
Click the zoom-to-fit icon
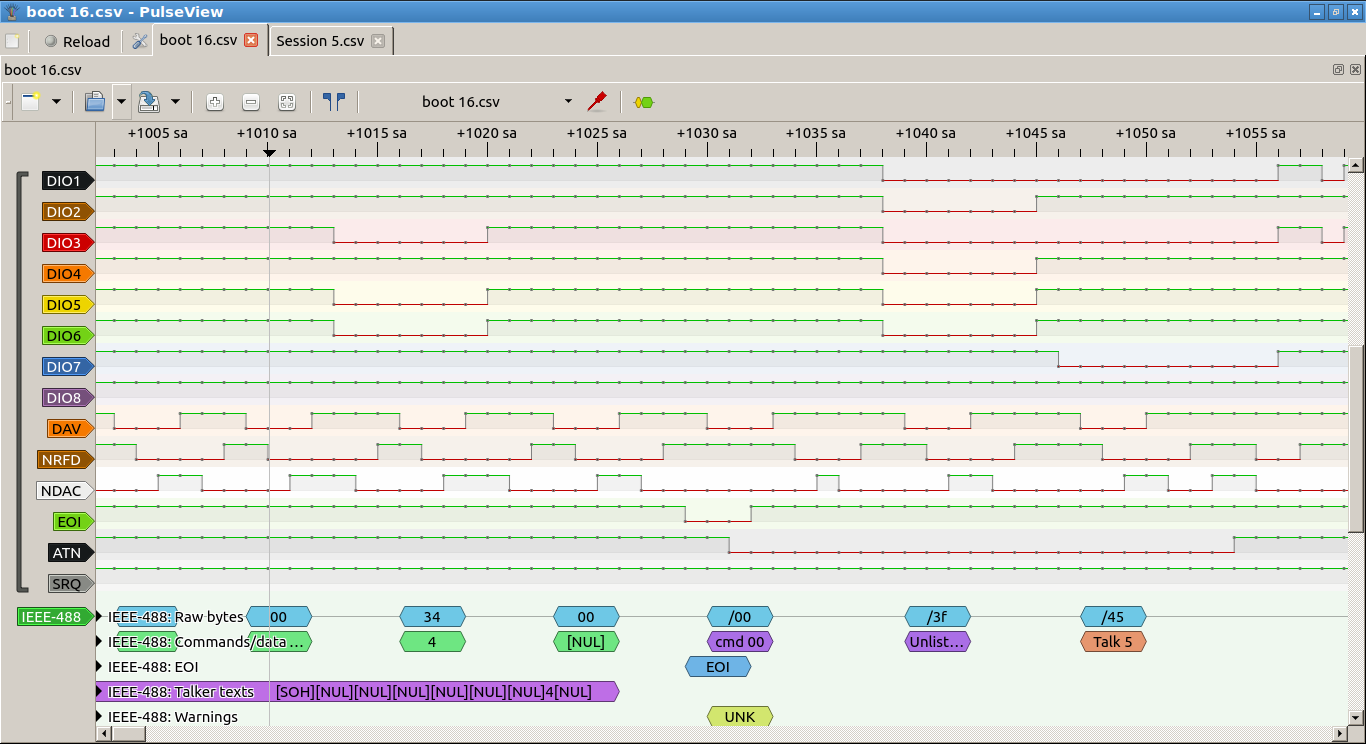(x=287, y=102)
